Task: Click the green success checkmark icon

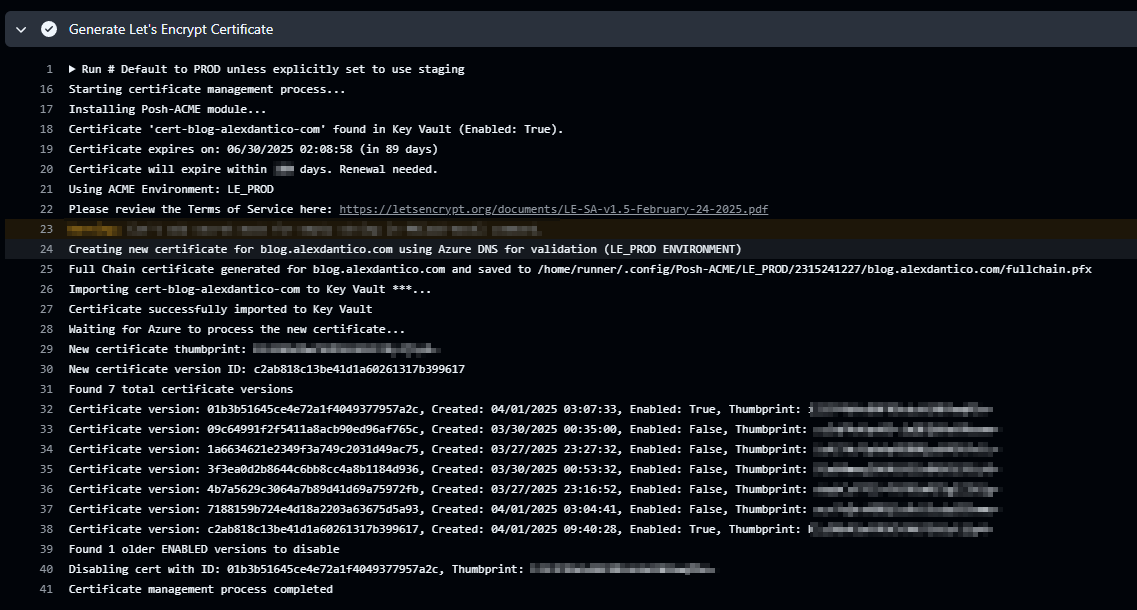Action: click(x=48, y=30)
